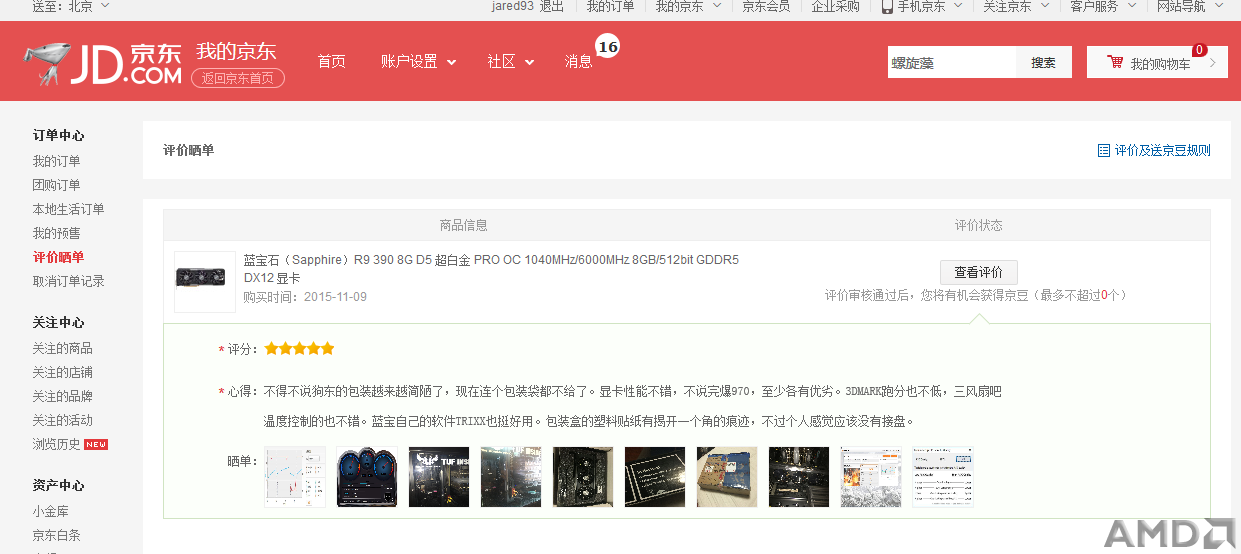Open 浏览历史 in the sidebar
The image size is (1241, 554).
pyautogui.click(x=57, y=444)
